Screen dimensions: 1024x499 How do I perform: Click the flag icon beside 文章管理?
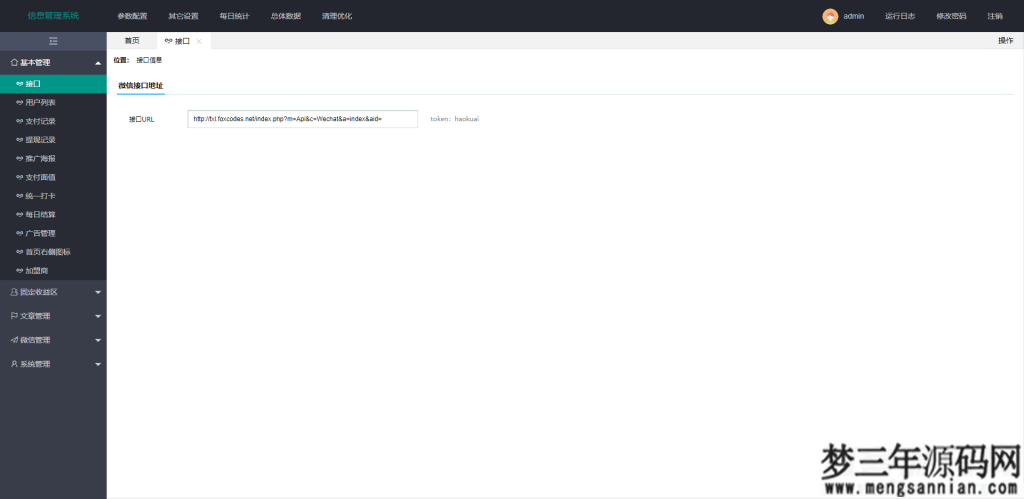14,316
